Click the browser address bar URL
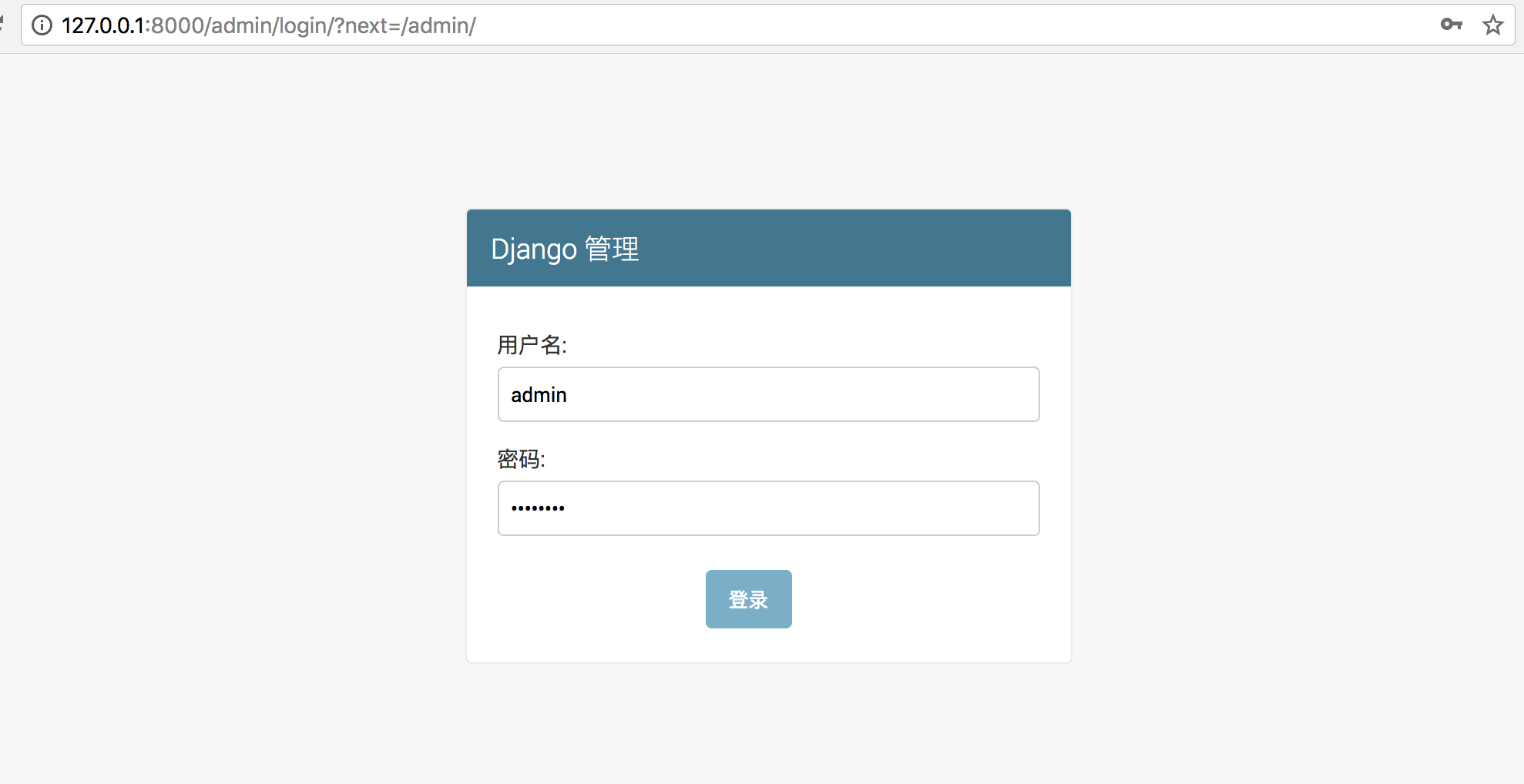Screen dimensions: 1524x784 (x=693, y=25)
